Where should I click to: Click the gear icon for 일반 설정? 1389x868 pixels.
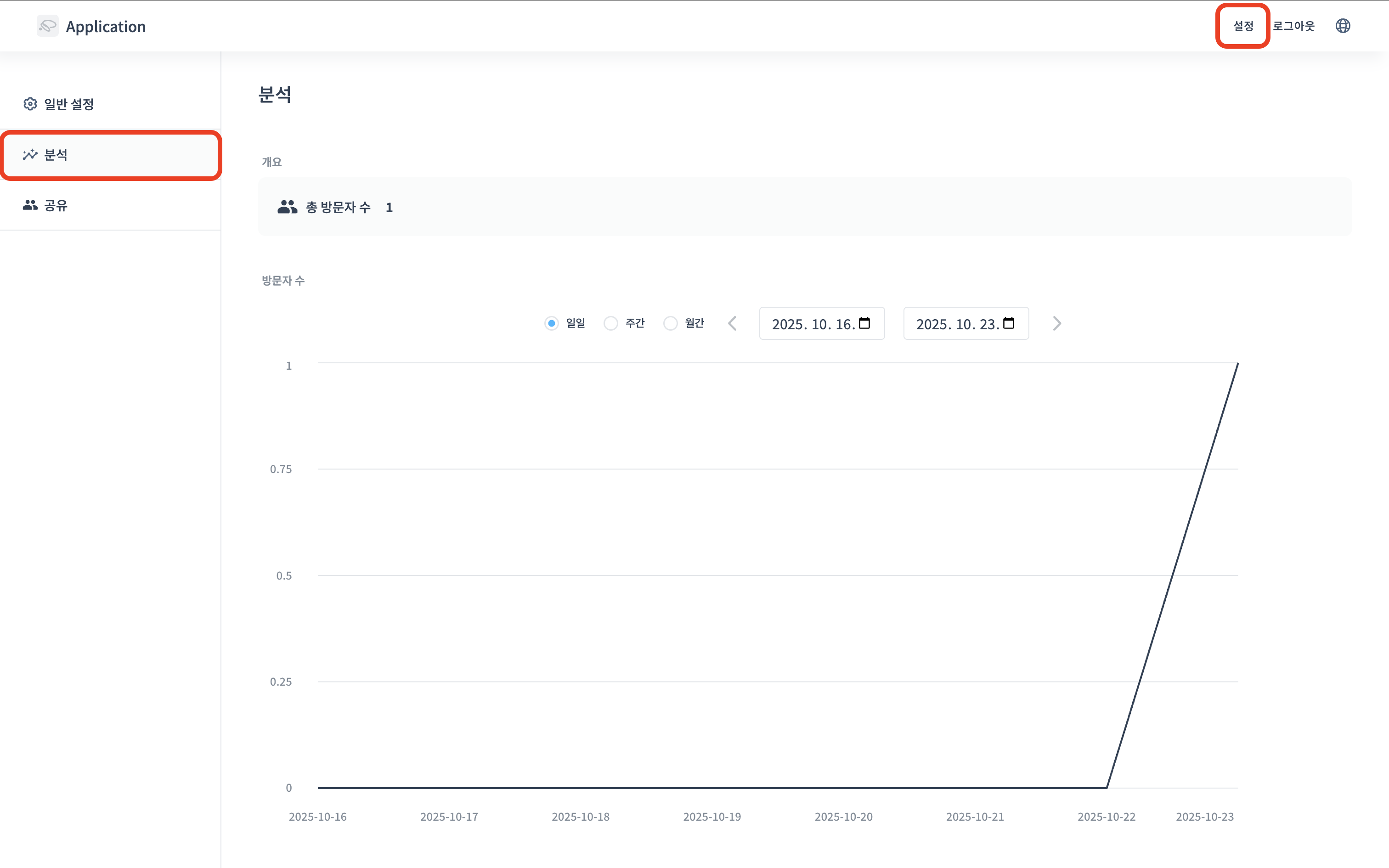click(30, 104)
